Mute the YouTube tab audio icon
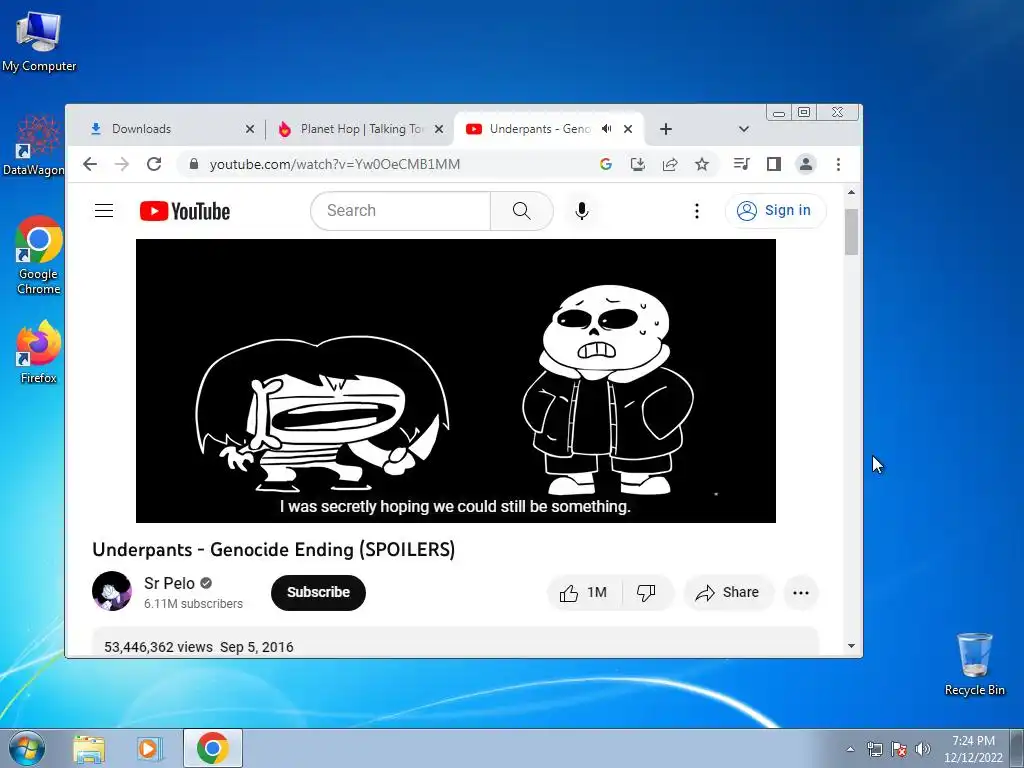Viewport: 1024px width, 768px height. point(607,129)
